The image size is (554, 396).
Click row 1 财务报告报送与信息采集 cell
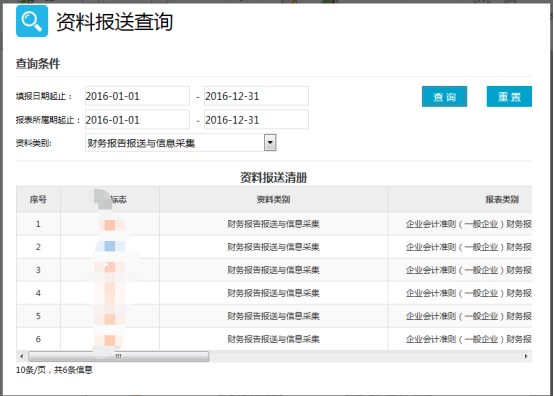(x=273, y=224)
